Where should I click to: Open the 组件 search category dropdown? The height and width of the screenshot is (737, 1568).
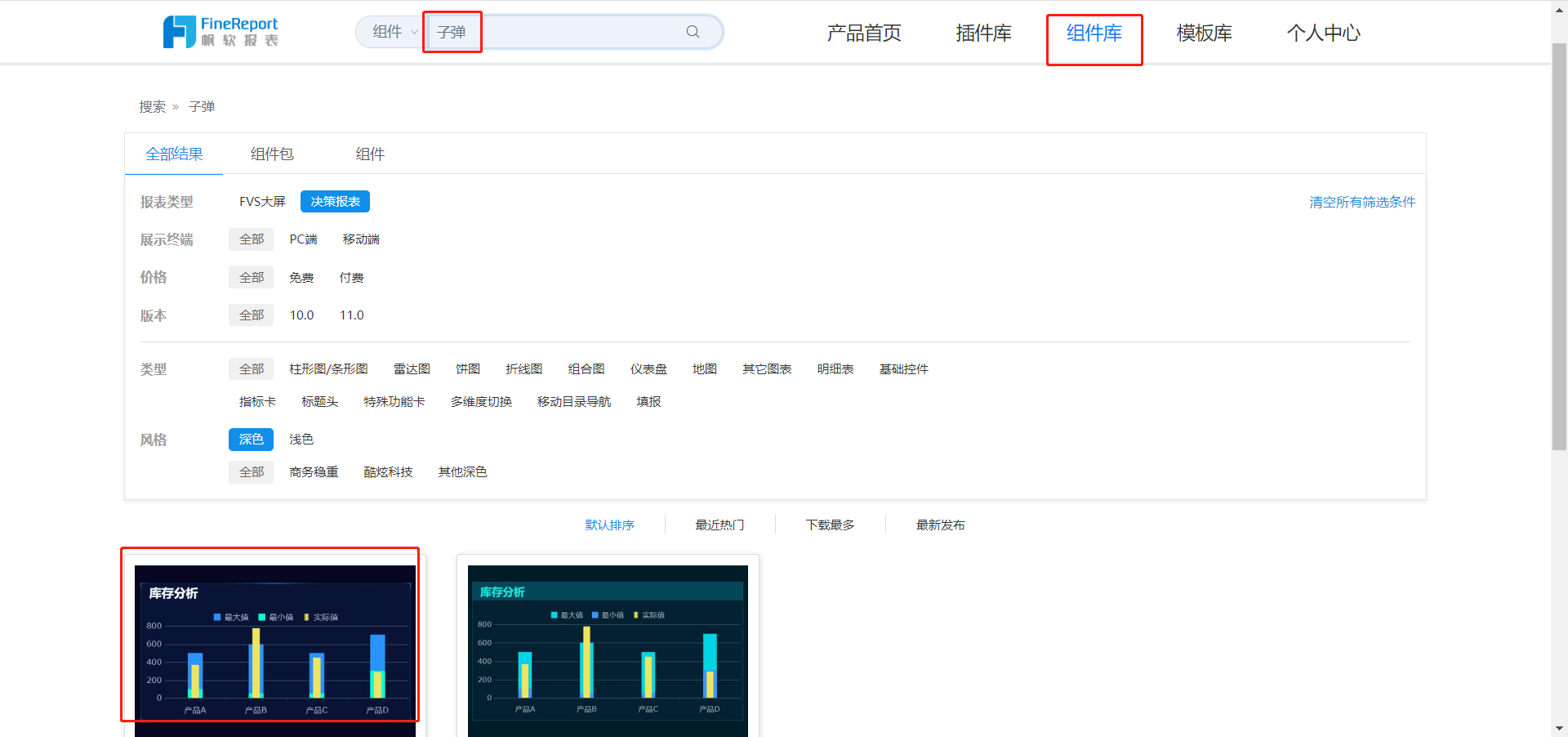[394, 32]
